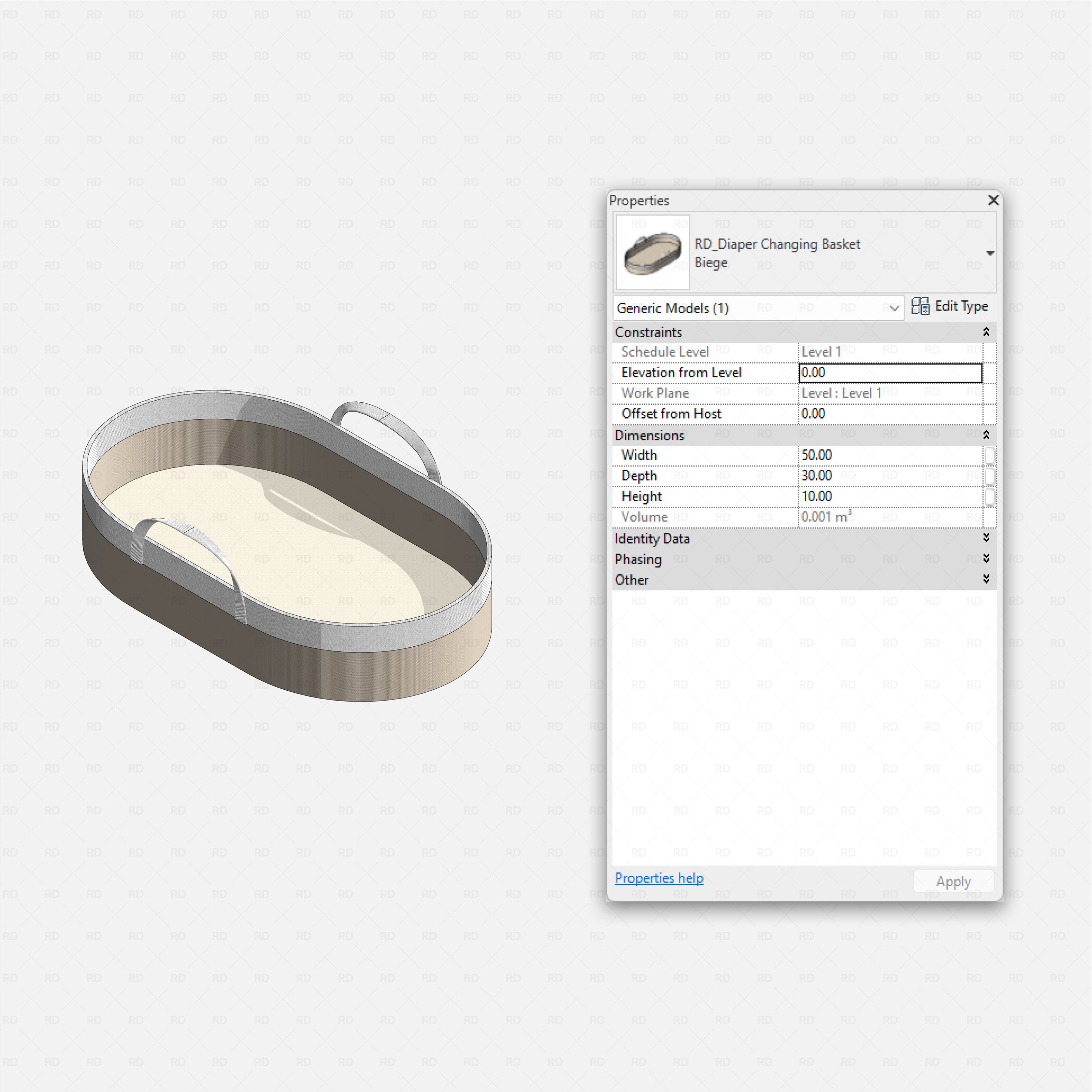This screenshot has height=1092, width=1092.
Task: Expand the Identity Data section
Action: [x=986, y=537]
